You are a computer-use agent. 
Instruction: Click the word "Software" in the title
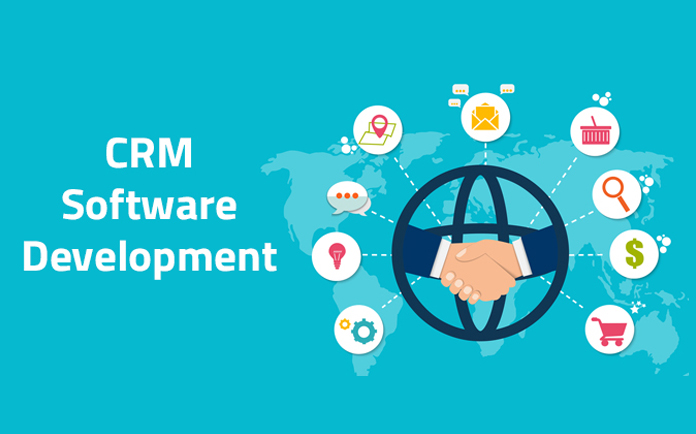click(x=149, y=206)
